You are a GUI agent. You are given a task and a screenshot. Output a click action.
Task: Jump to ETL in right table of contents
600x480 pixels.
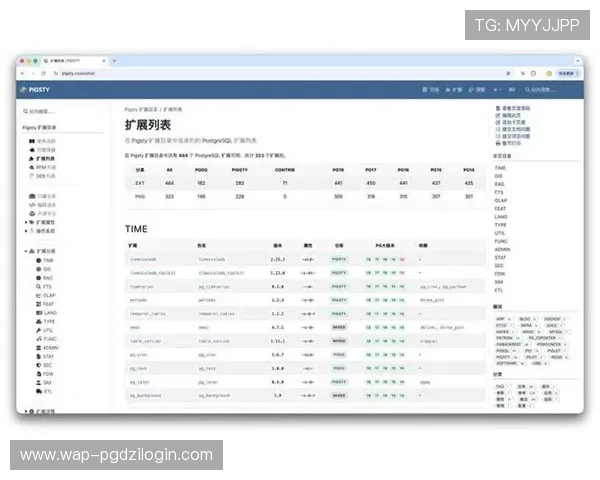click(x=499, y=290)
